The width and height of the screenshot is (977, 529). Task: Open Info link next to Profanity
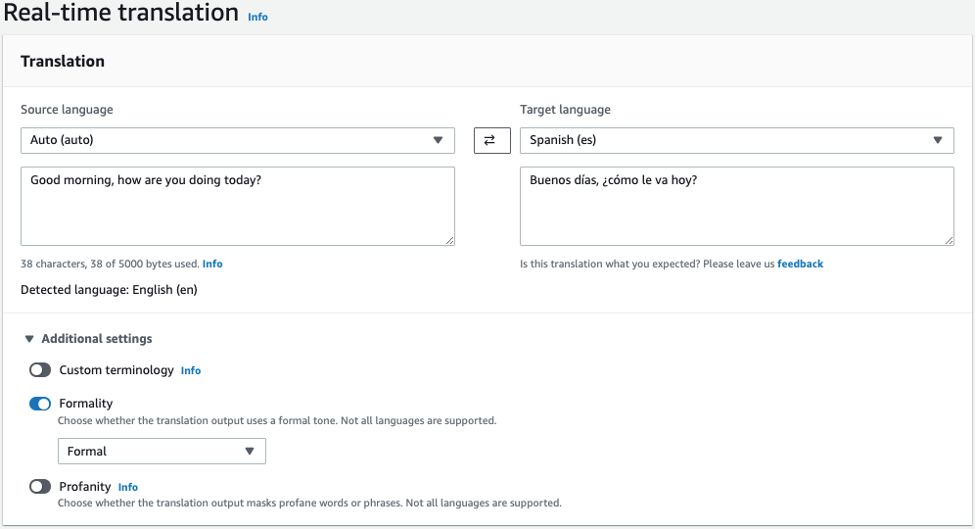coord(128,488)
